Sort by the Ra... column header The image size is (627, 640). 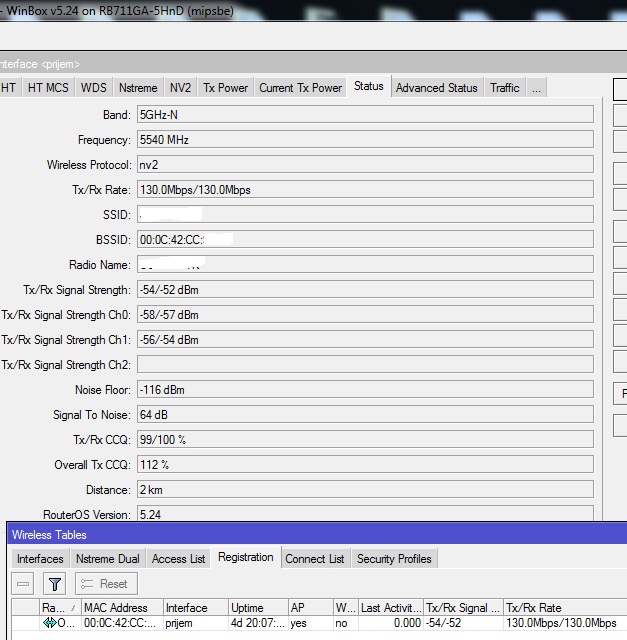[x=60, y=607]
